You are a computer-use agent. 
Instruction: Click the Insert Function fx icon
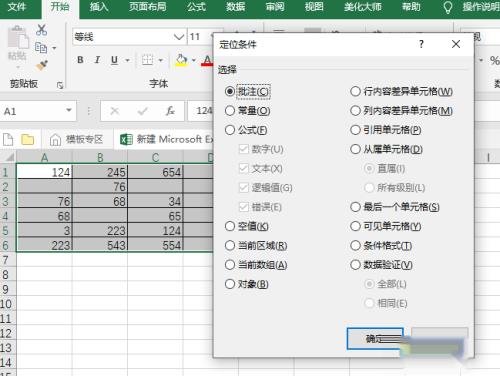click(x=170, y=111)
